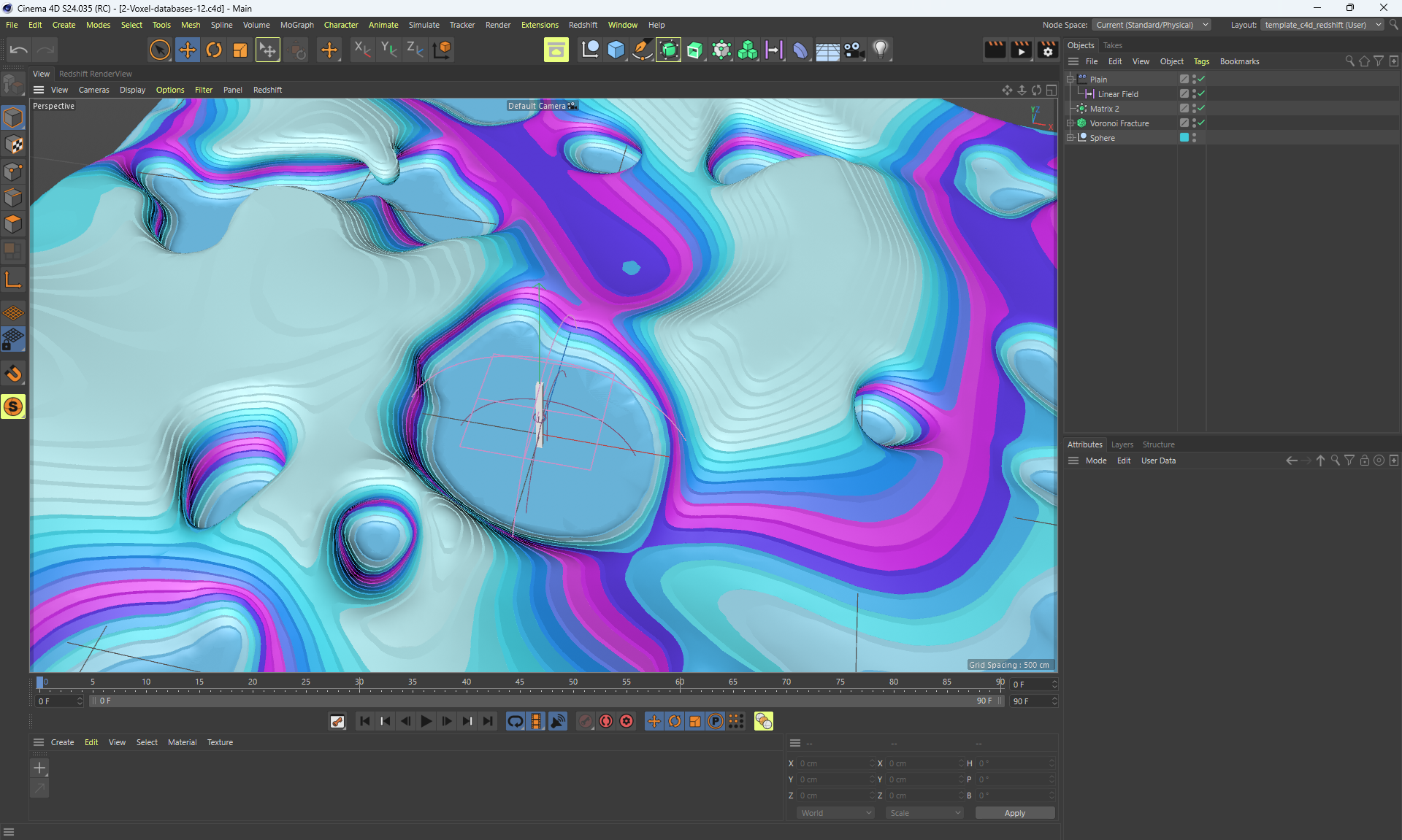Click the orange snap magnet icon
The height and width of the screenshot is (840, 1402).
(x=13, y=374)
